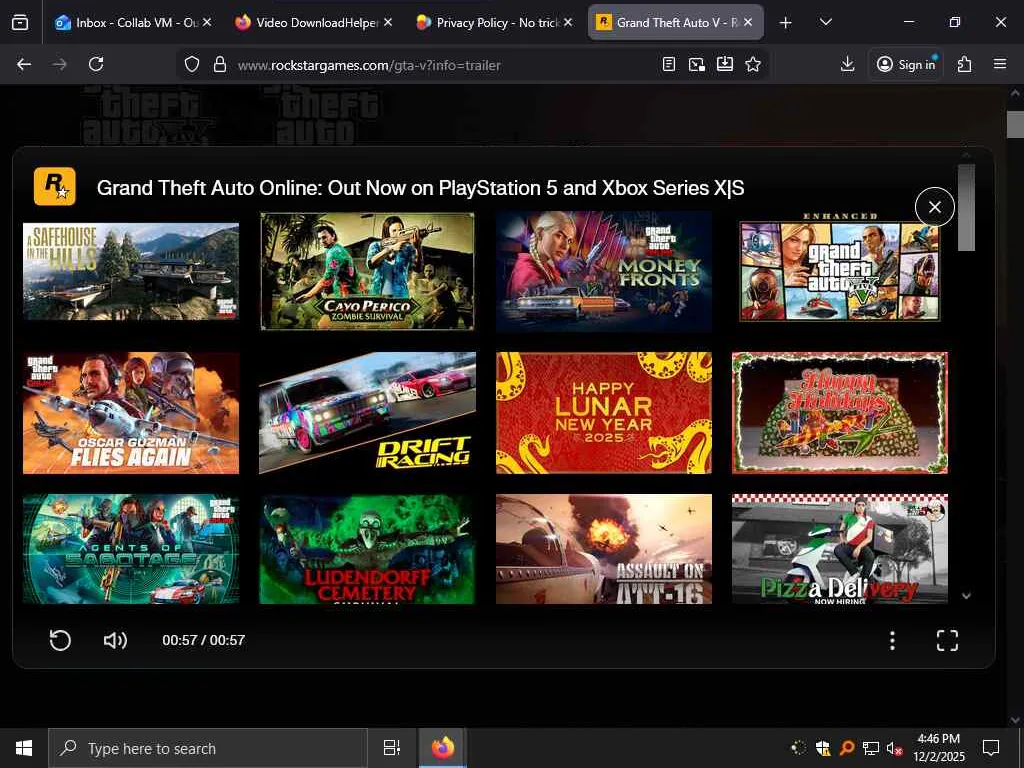Open the Pizza Delivery thumbnail
The height and width of the screenshot is (768, 1024).
click(840, 549)
